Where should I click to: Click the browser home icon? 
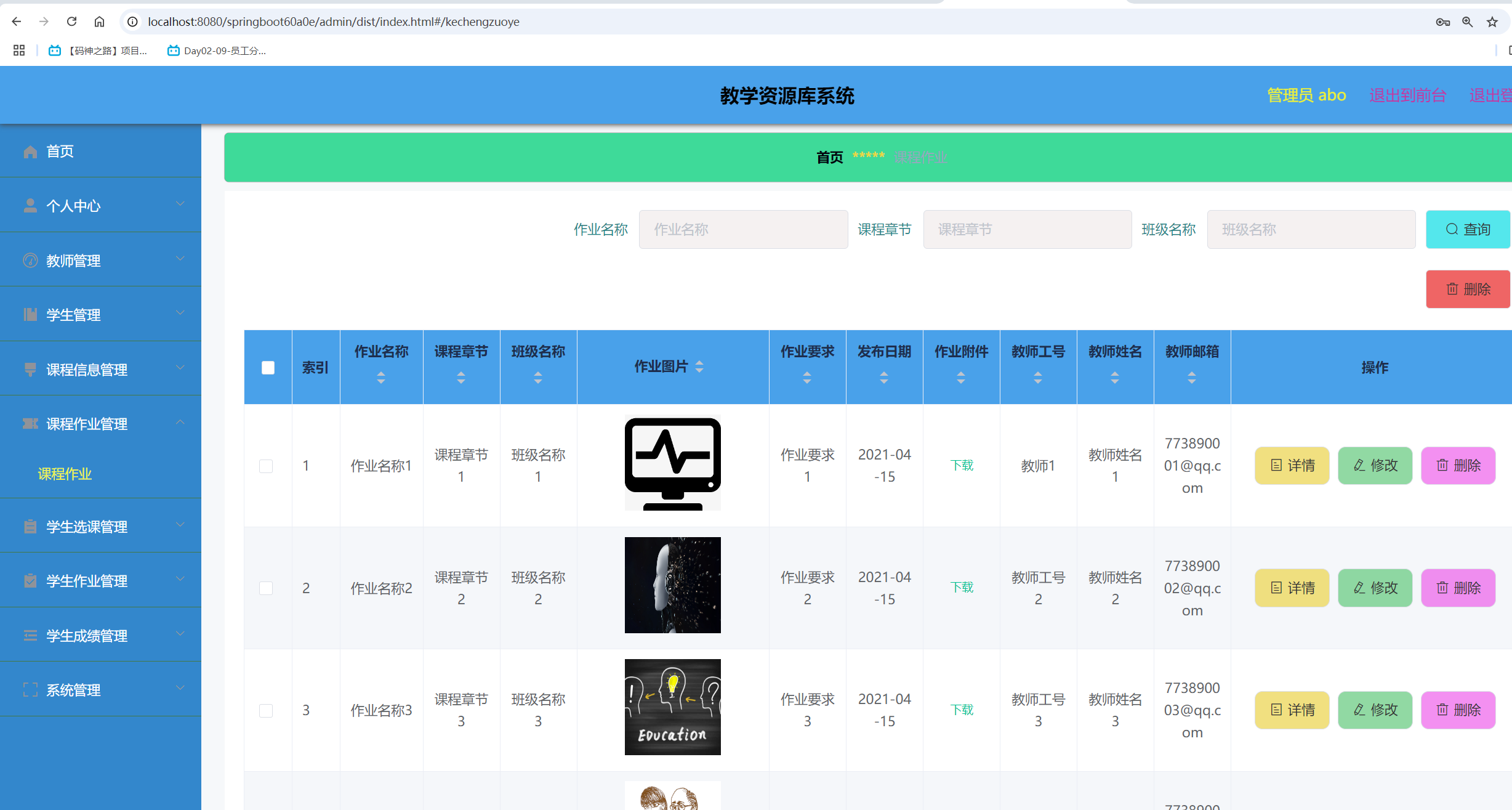[x=99, y=22]
